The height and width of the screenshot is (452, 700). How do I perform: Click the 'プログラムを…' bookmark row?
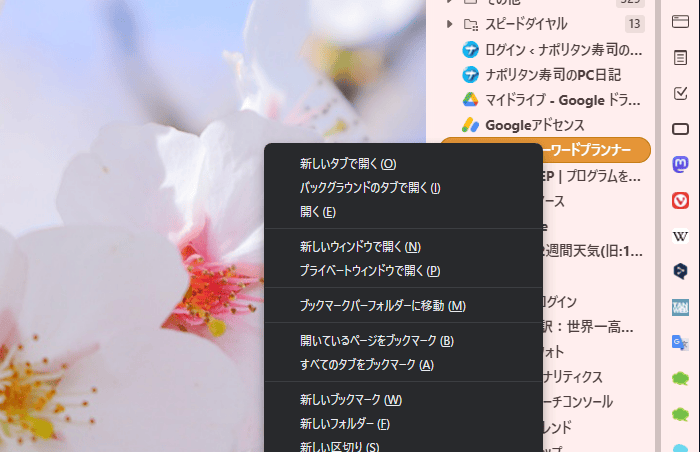596,176
